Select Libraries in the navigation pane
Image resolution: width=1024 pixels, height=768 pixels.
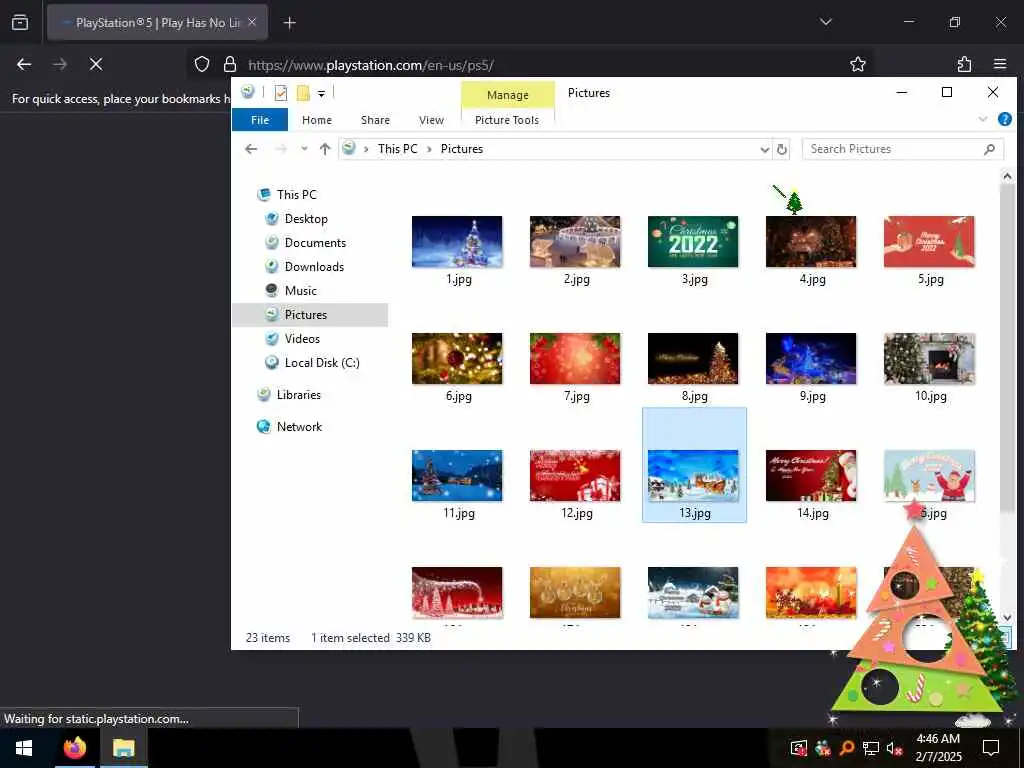[x=298, y=394]
